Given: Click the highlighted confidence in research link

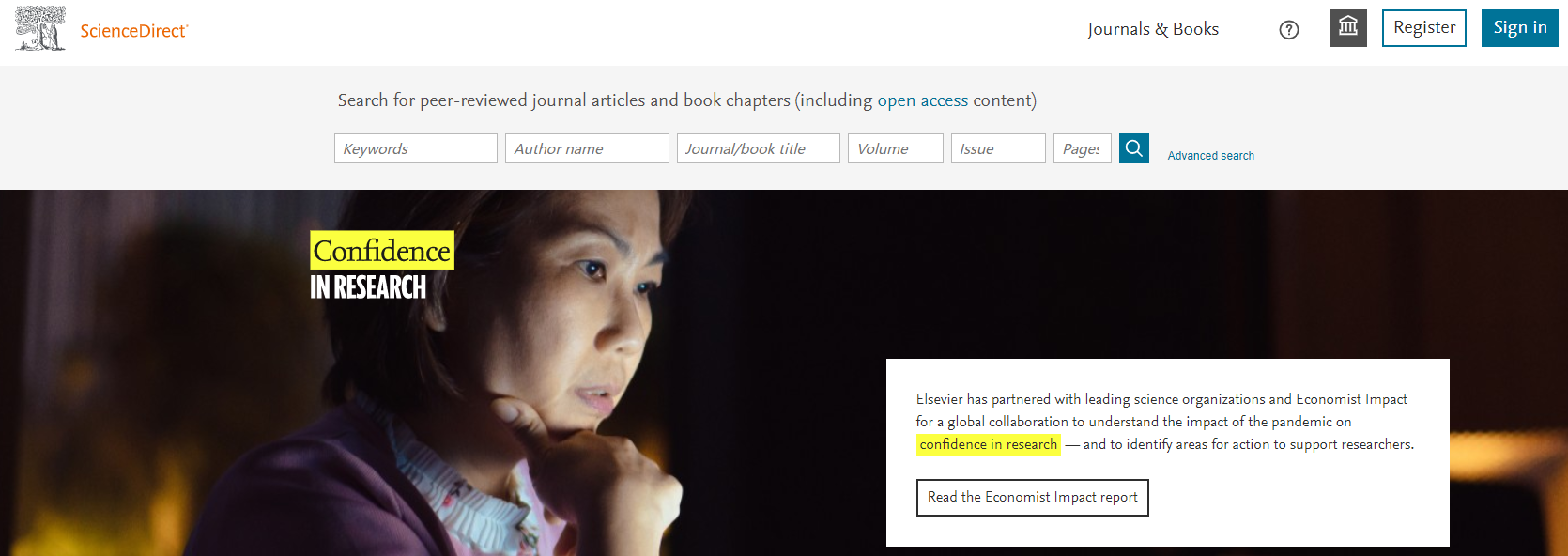Looking at the screenshot, I should [989, 444].
